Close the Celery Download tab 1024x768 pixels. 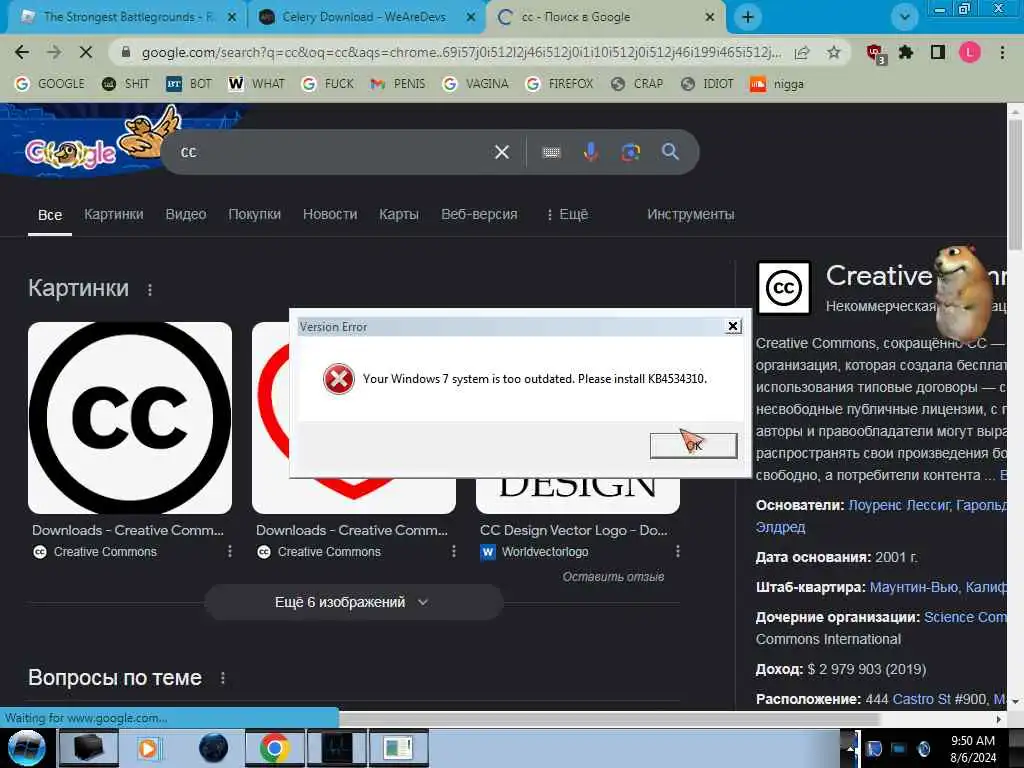click(471, 18)
